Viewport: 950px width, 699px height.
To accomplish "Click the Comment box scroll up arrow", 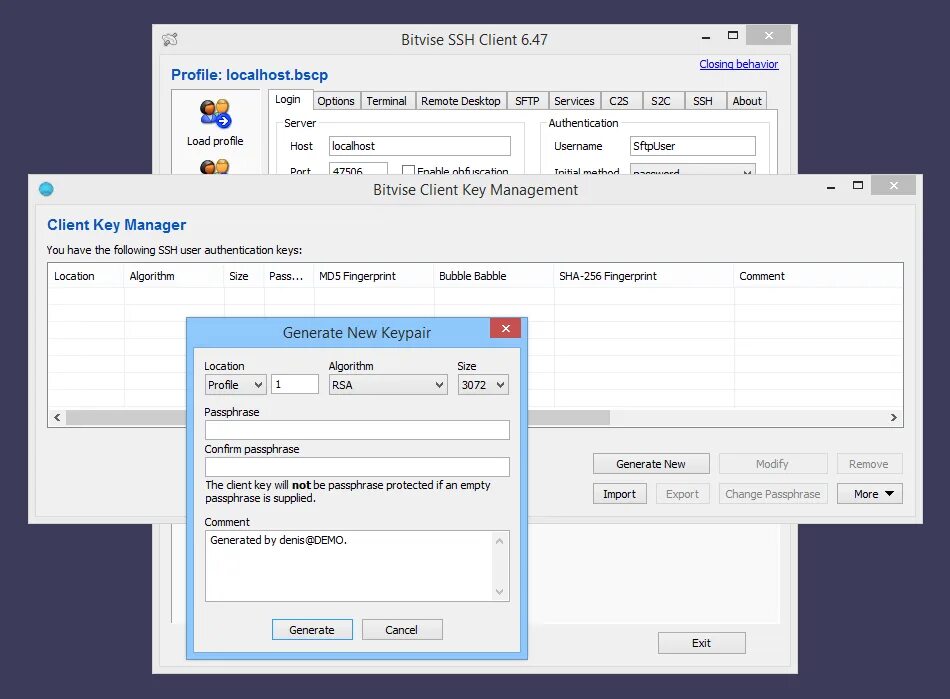I will 499,541.
